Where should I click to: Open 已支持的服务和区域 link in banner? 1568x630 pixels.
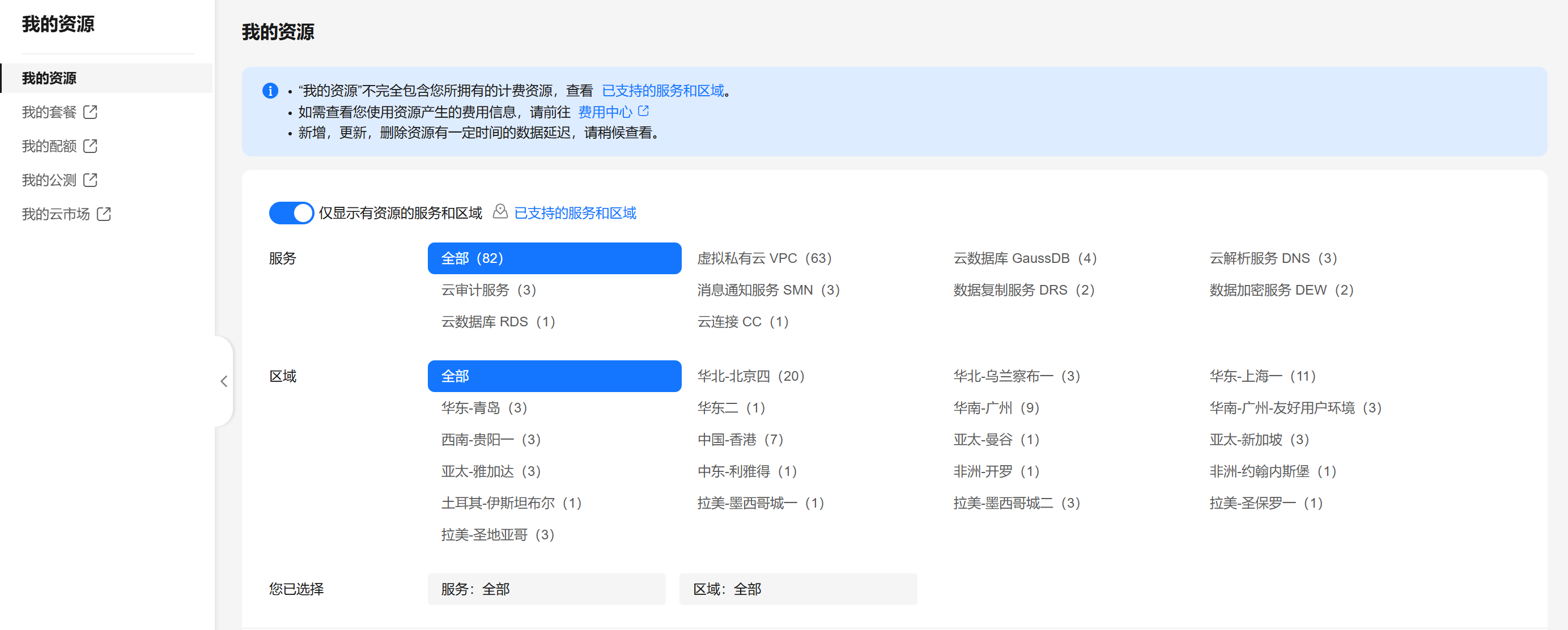(662, 91)
